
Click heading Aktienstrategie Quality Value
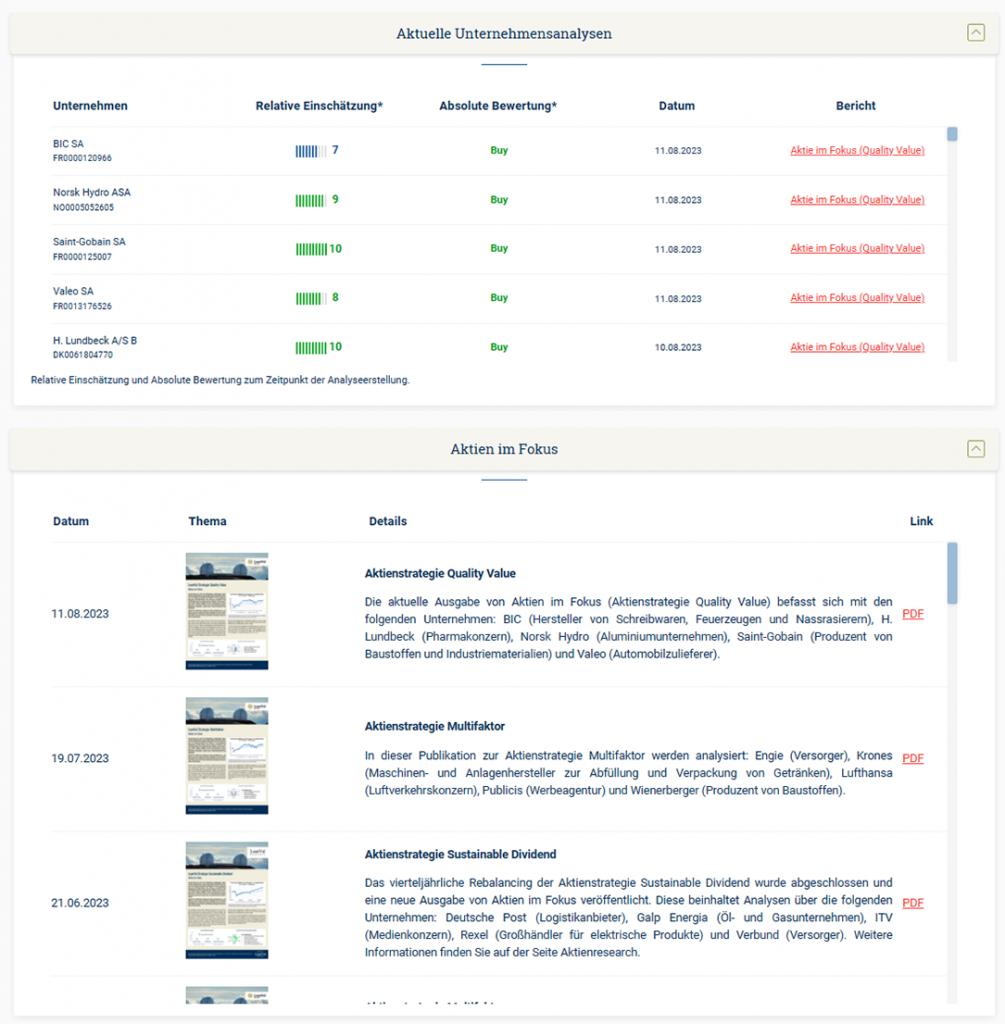[x=440, y=573]
